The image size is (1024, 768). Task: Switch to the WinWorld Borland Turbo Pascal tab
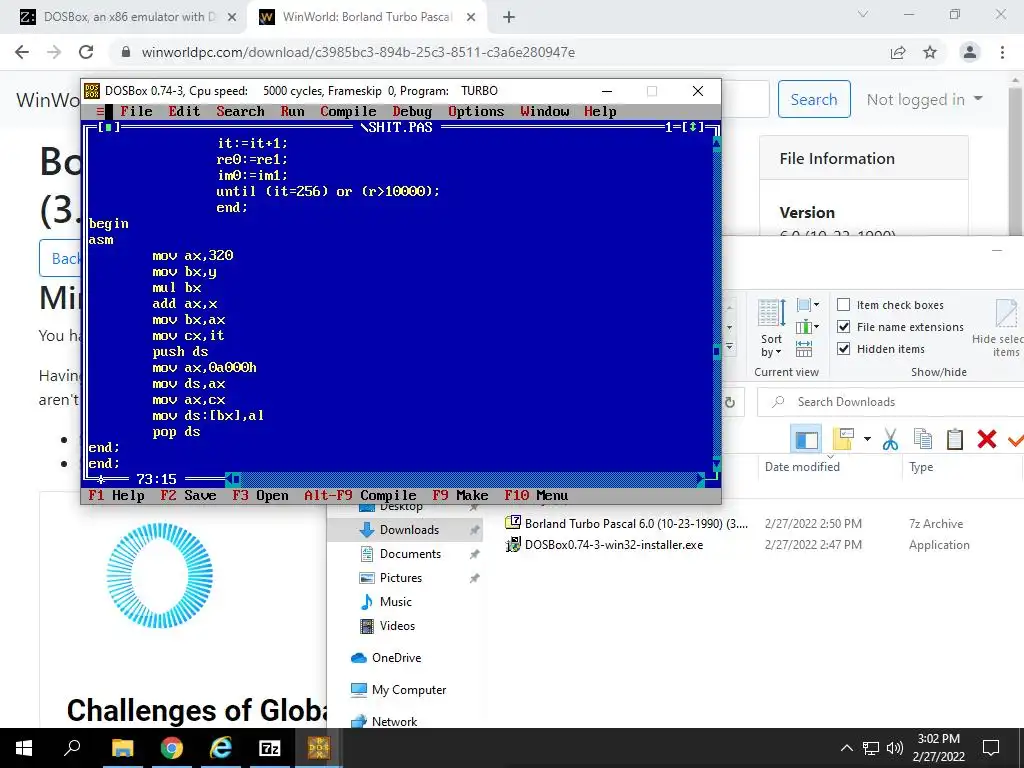point(366,18)
